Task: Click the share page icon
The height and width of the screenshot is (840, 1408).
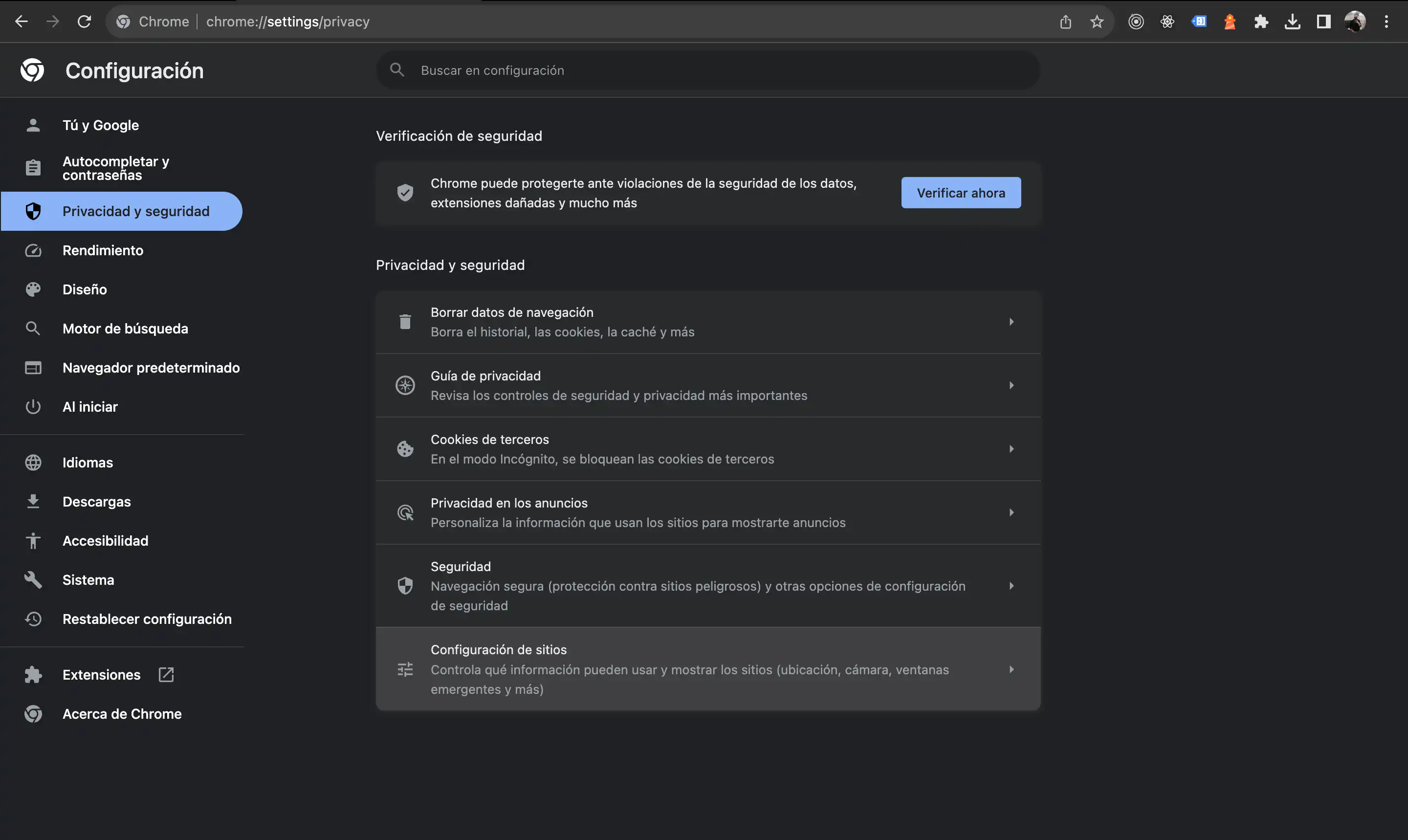Action: click(x=1066, y=22)
